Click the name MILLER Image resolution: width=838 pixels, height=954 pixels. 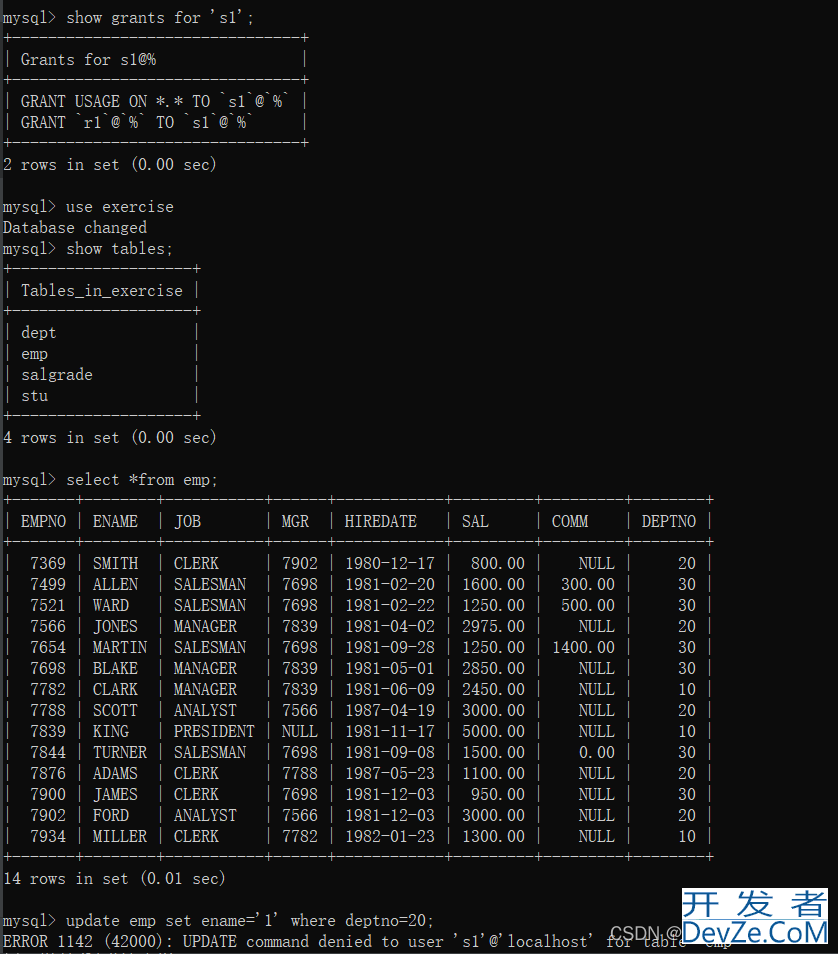click(120, 837)
